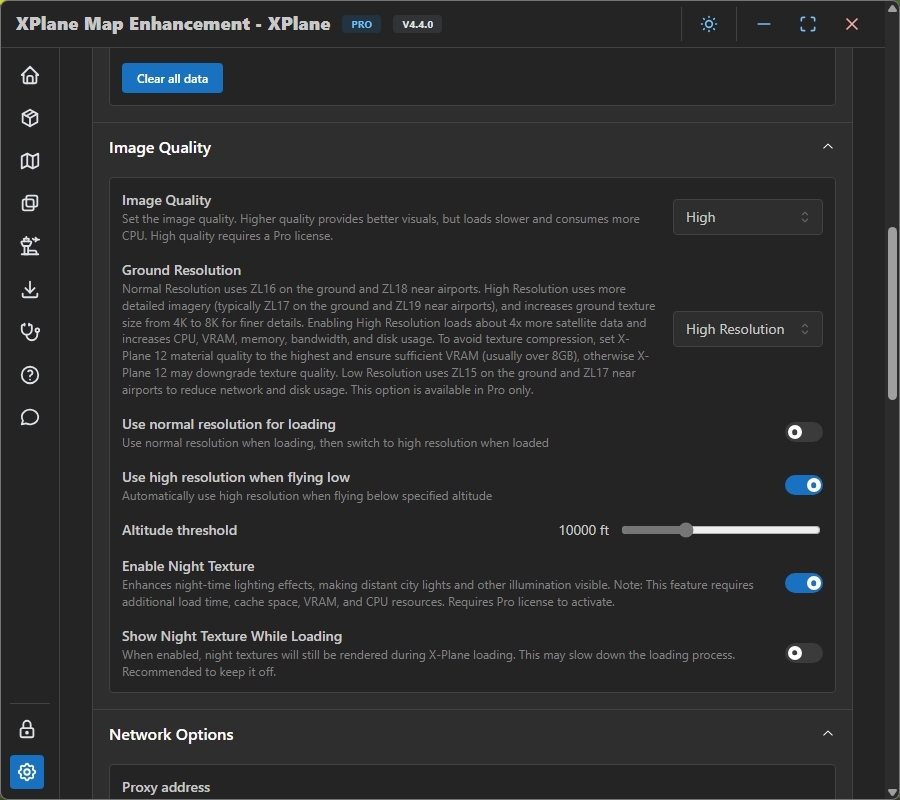Click the control tower airport icon
Image resolution: width=900 pixels, height=800 pixels.
pyautogui.click(x=30, y=247)
